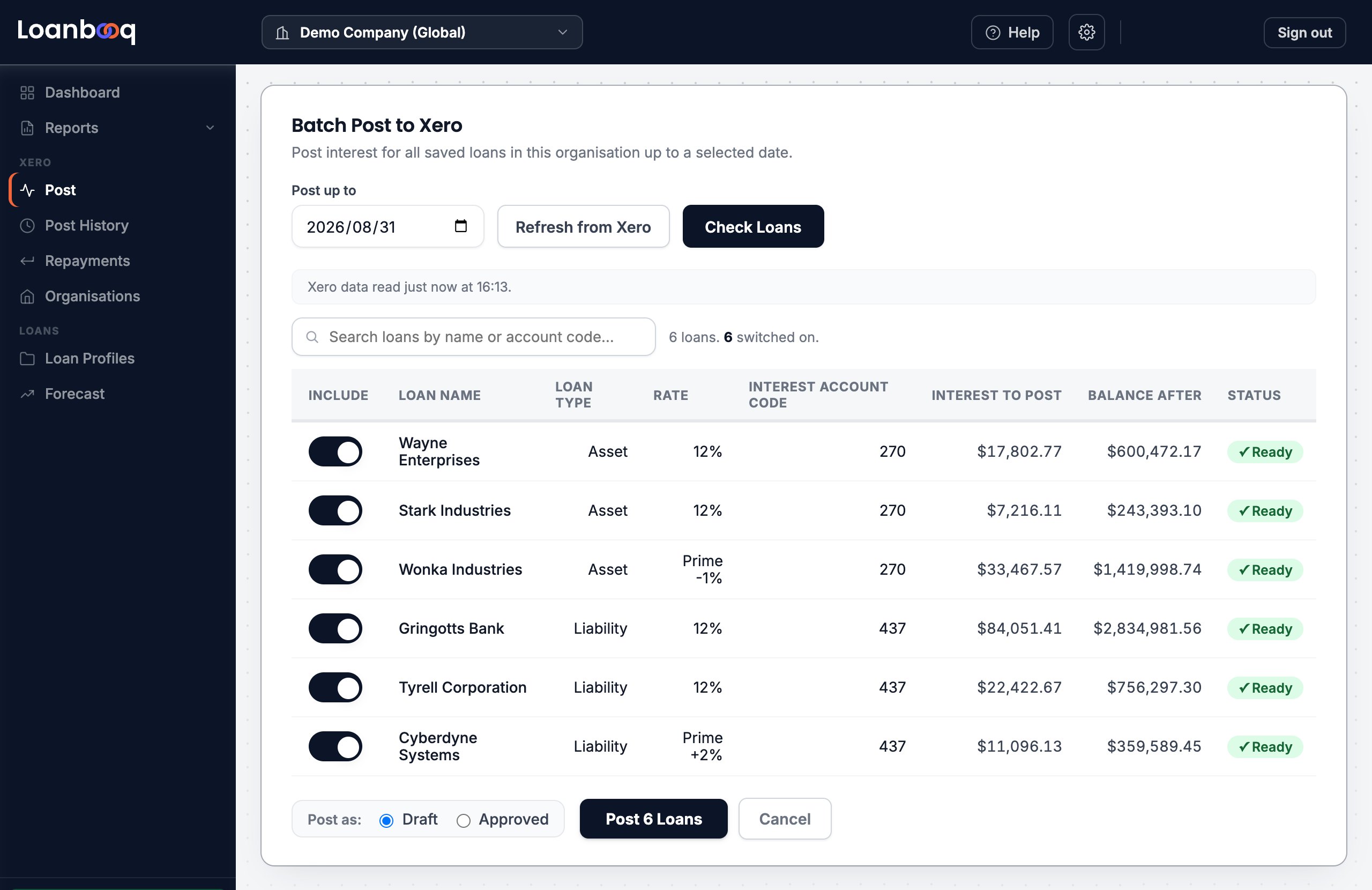Click the Help button

click(1012, 32)
